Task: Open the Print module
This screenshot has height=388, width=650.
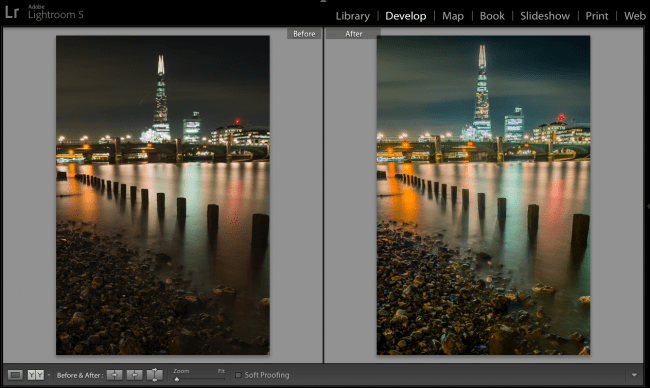Action: tap(597, 16)
